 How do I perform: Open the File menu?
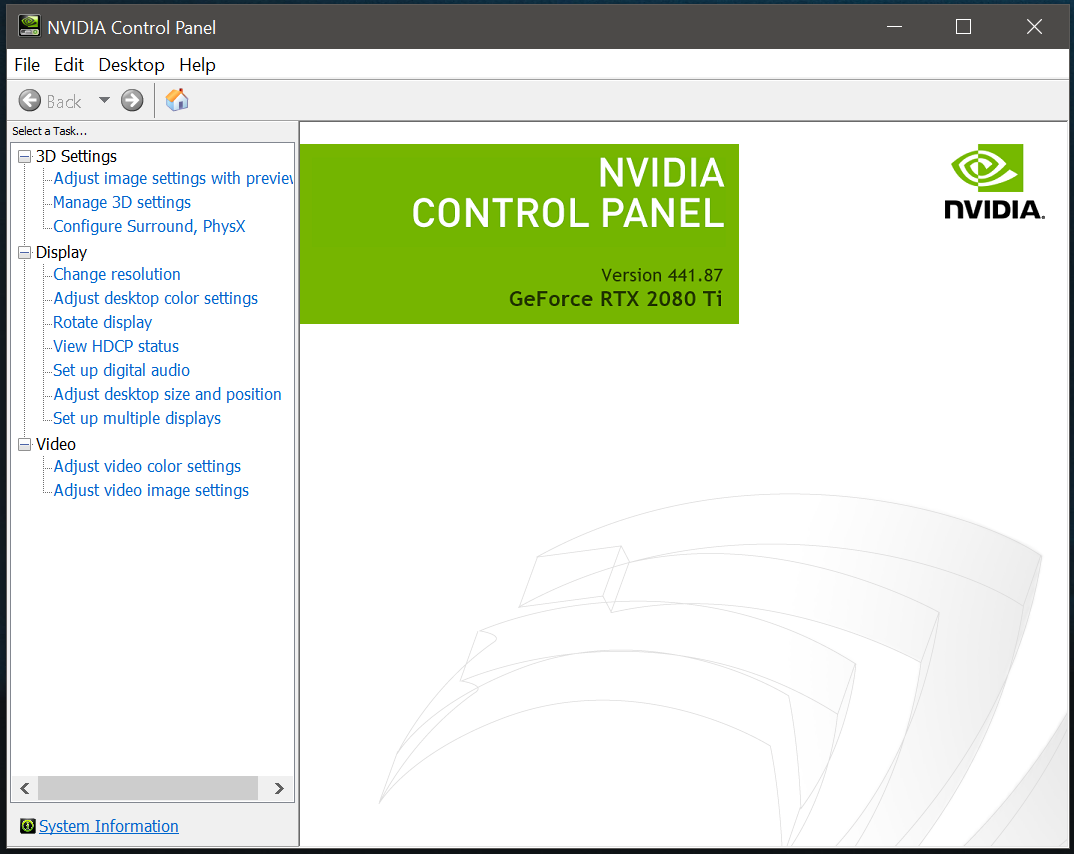[27, 65]
